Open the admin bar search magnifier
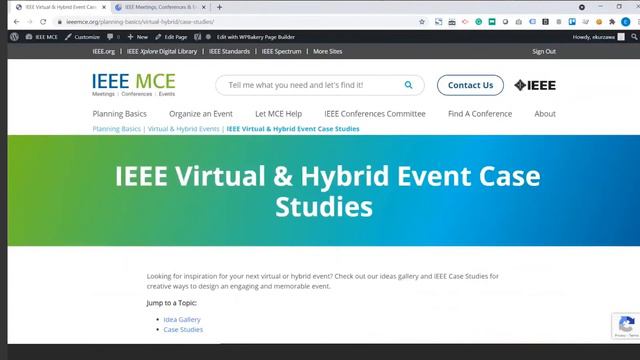Image resolution: width=640 pixels, height=360 pixels. (634, 37)
